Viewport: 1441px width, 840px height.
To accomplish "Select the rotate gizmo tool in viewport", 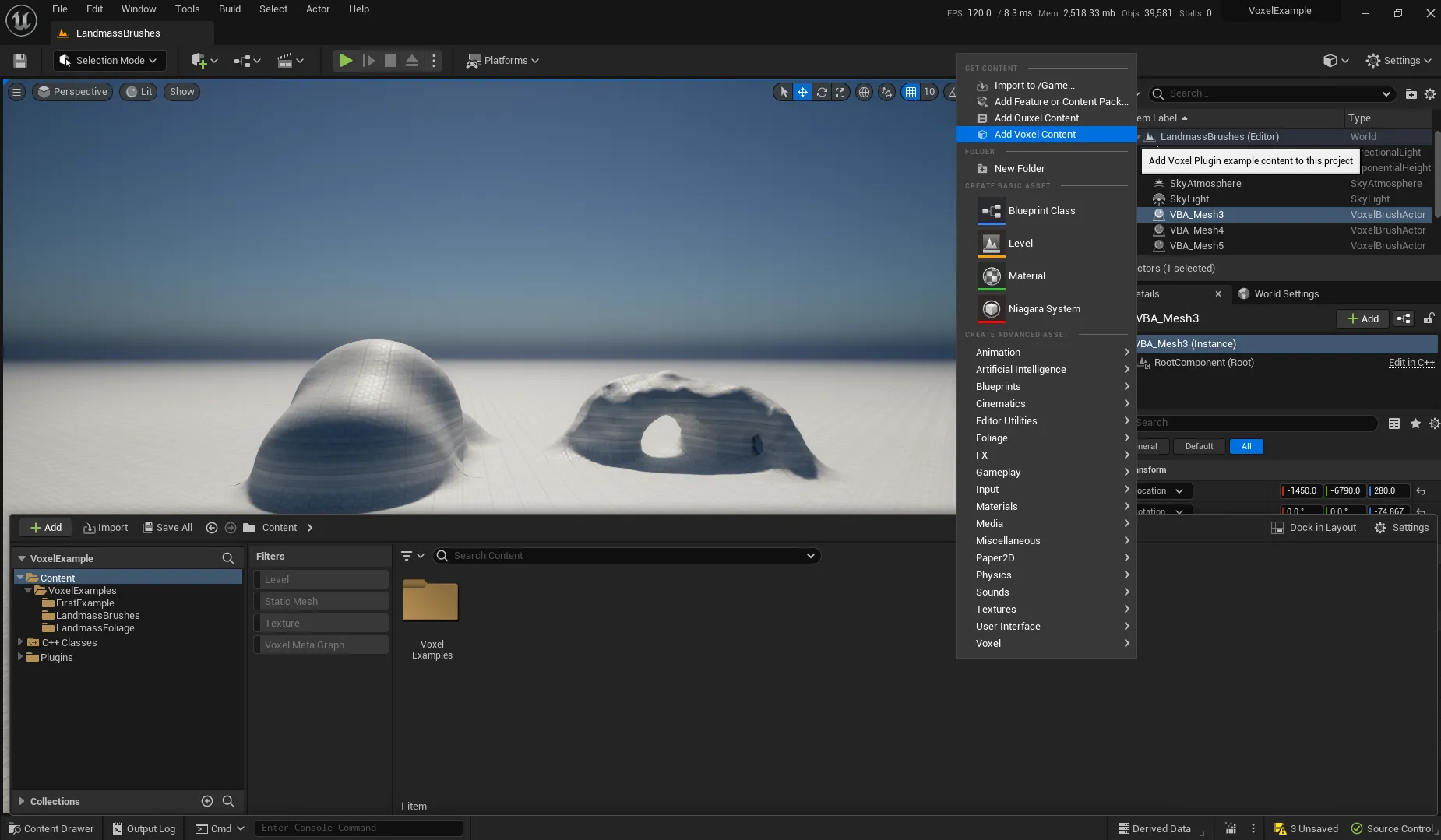I will point(822,92).
